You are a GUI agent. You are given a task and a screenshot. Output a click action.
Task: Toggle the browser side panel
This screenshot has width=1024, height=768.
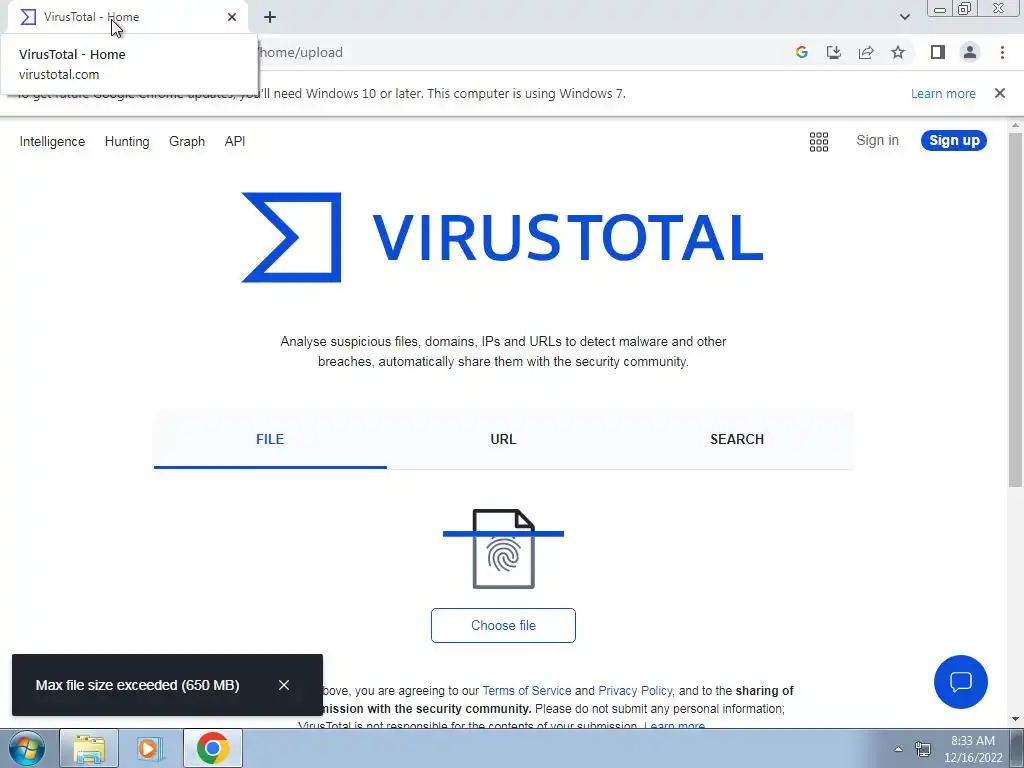(938, 52)
